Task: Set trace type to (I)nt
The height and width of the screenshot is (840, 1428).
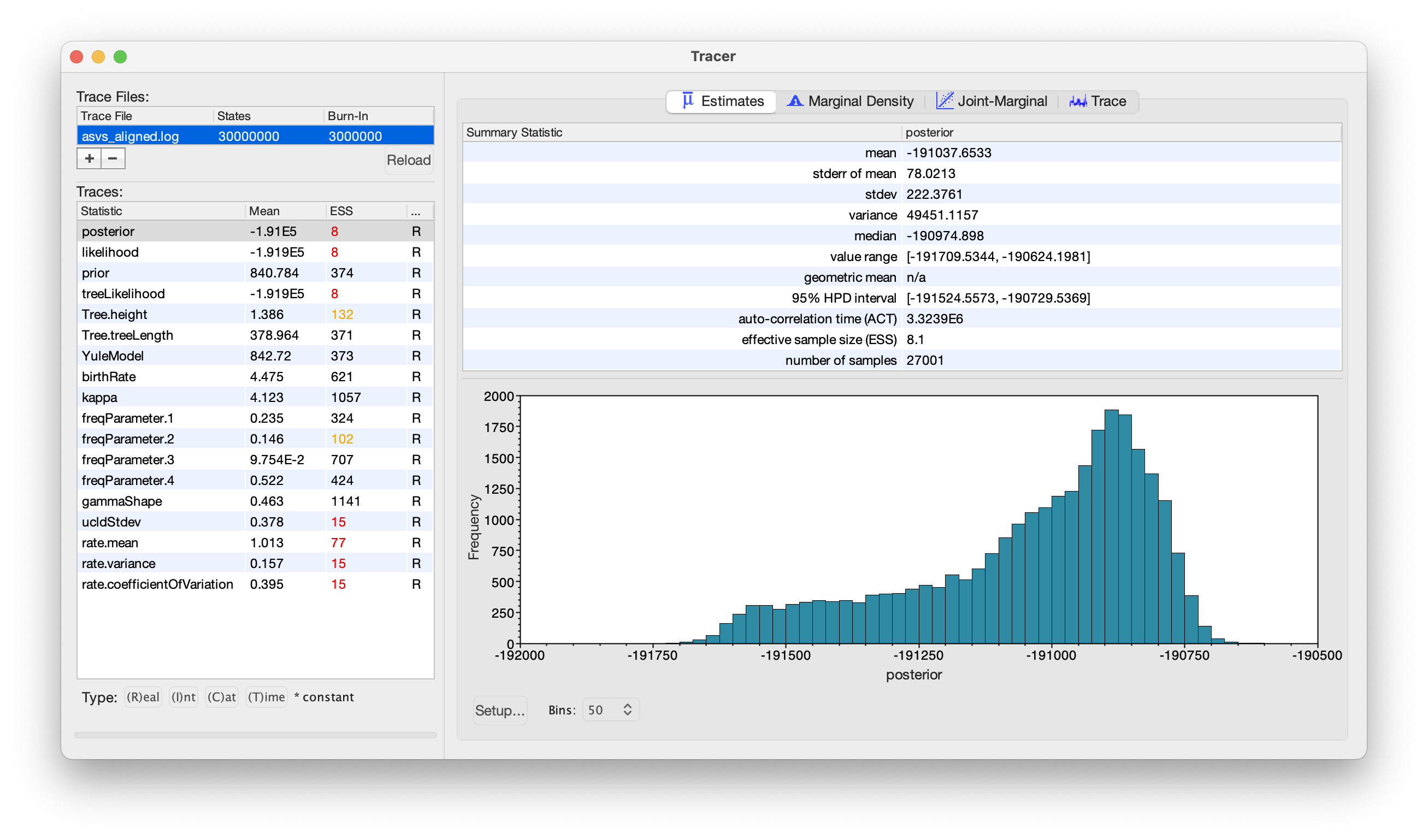Action: 184,697
